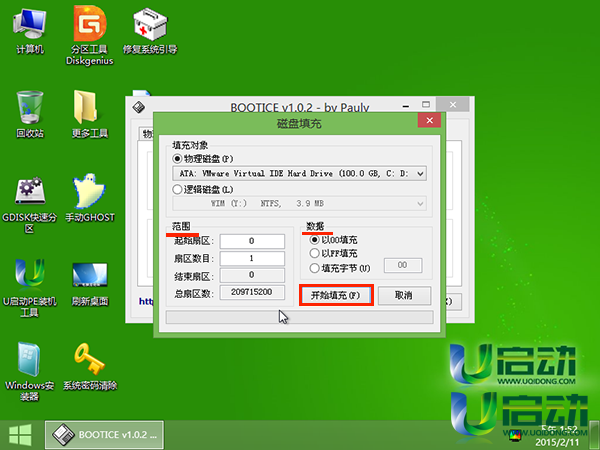Select 物理磁盘(P) radio button
This screenshot has width=600, height=450.
click(177, 158)
